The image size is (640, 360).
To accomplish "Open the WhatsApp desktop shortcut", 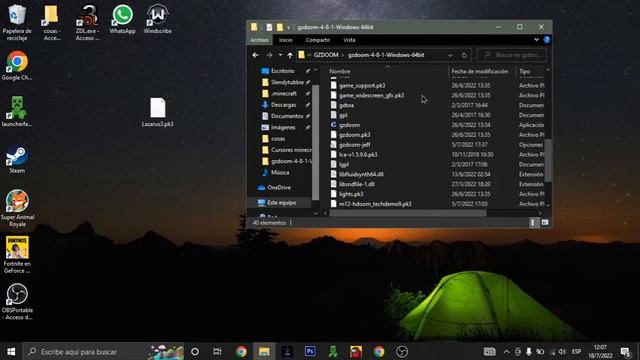I will [x=122, y=19].
